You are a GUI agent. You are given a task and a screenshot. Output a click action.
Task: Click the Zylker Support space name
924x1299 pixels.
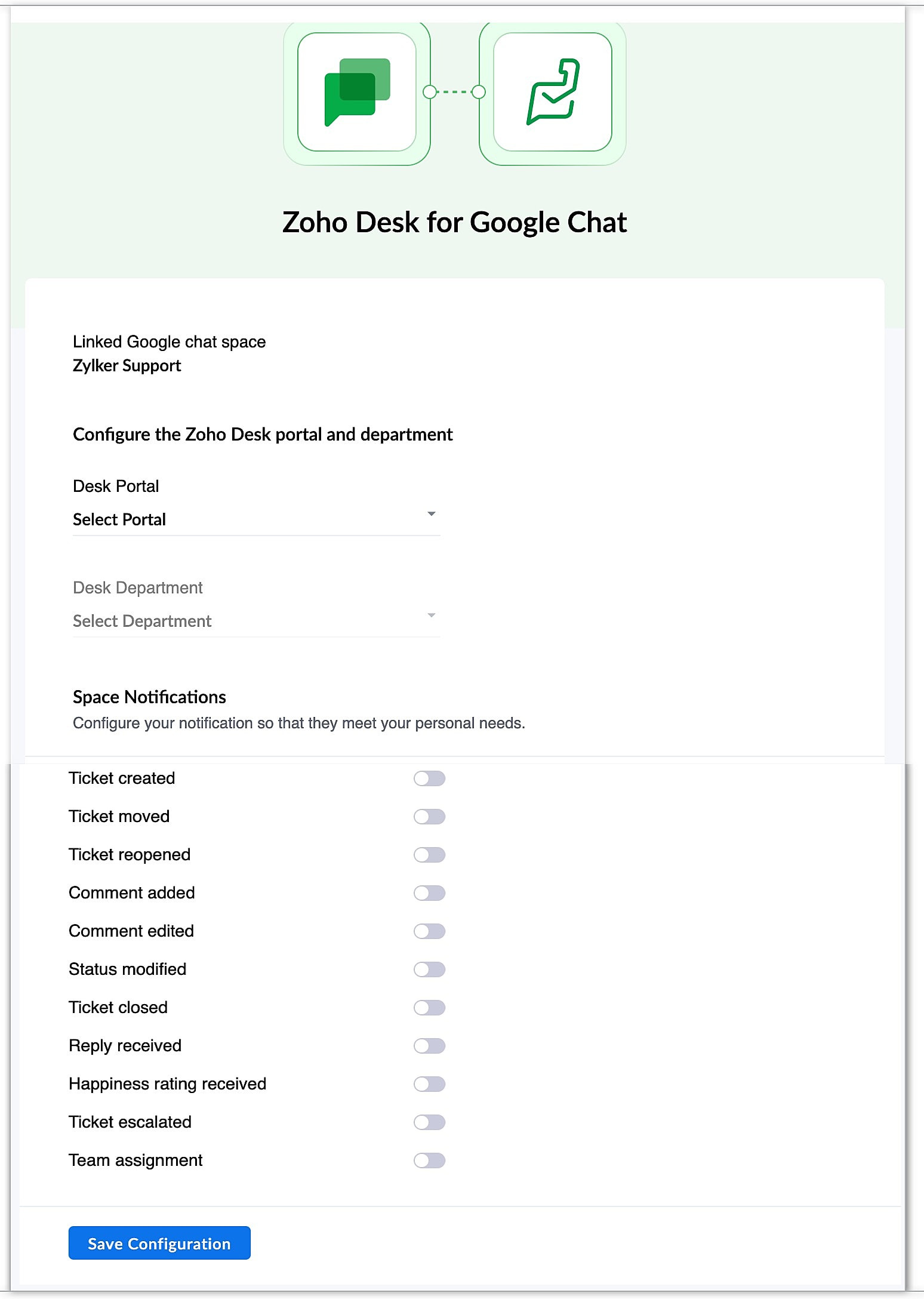127,365
